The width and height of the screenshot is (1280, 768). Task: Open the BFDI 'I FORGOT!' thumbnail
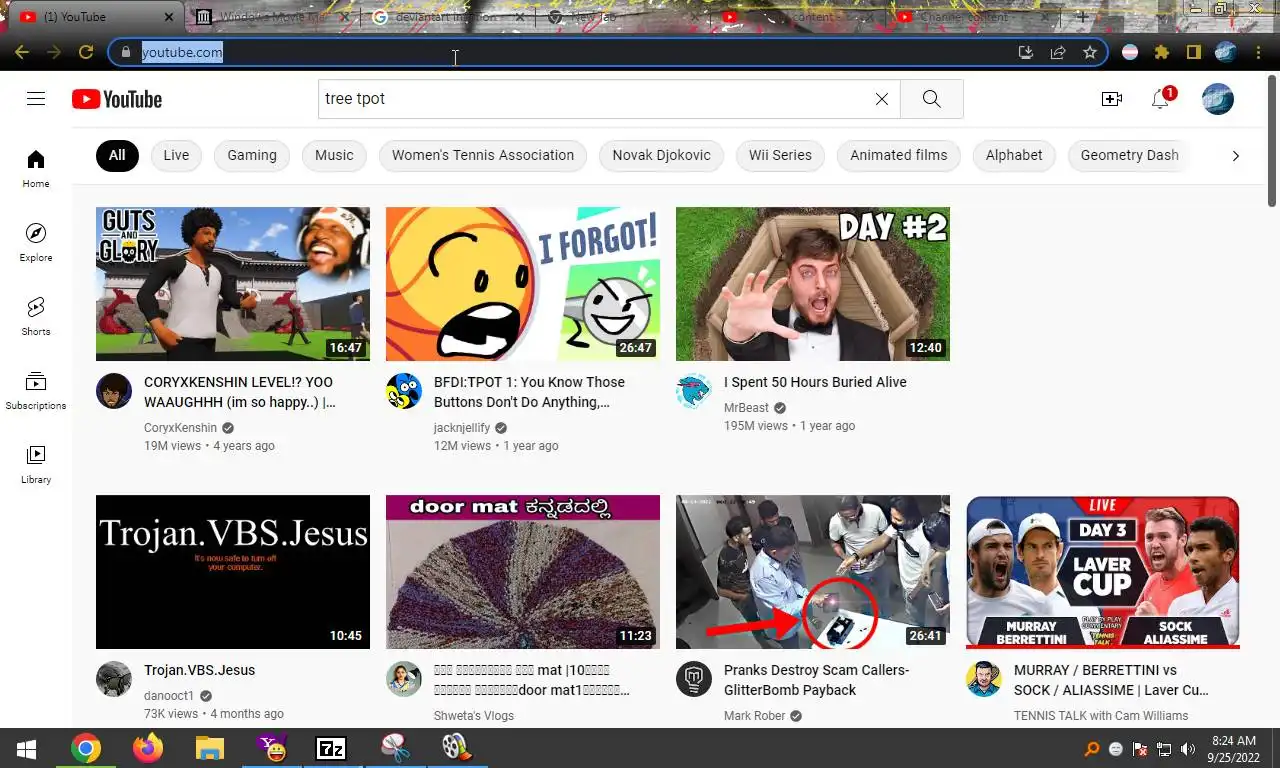coord(523,284)
